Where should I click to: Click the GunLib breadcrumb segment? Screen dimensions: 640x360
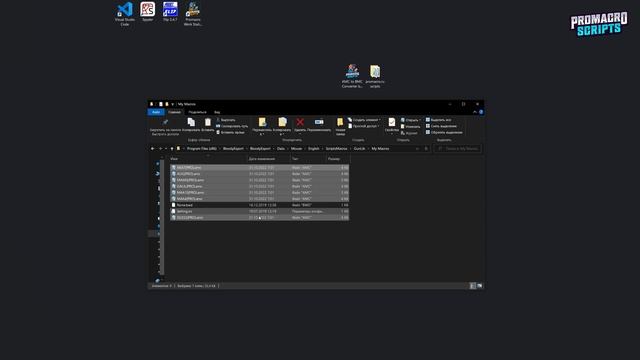click(360, 149)
